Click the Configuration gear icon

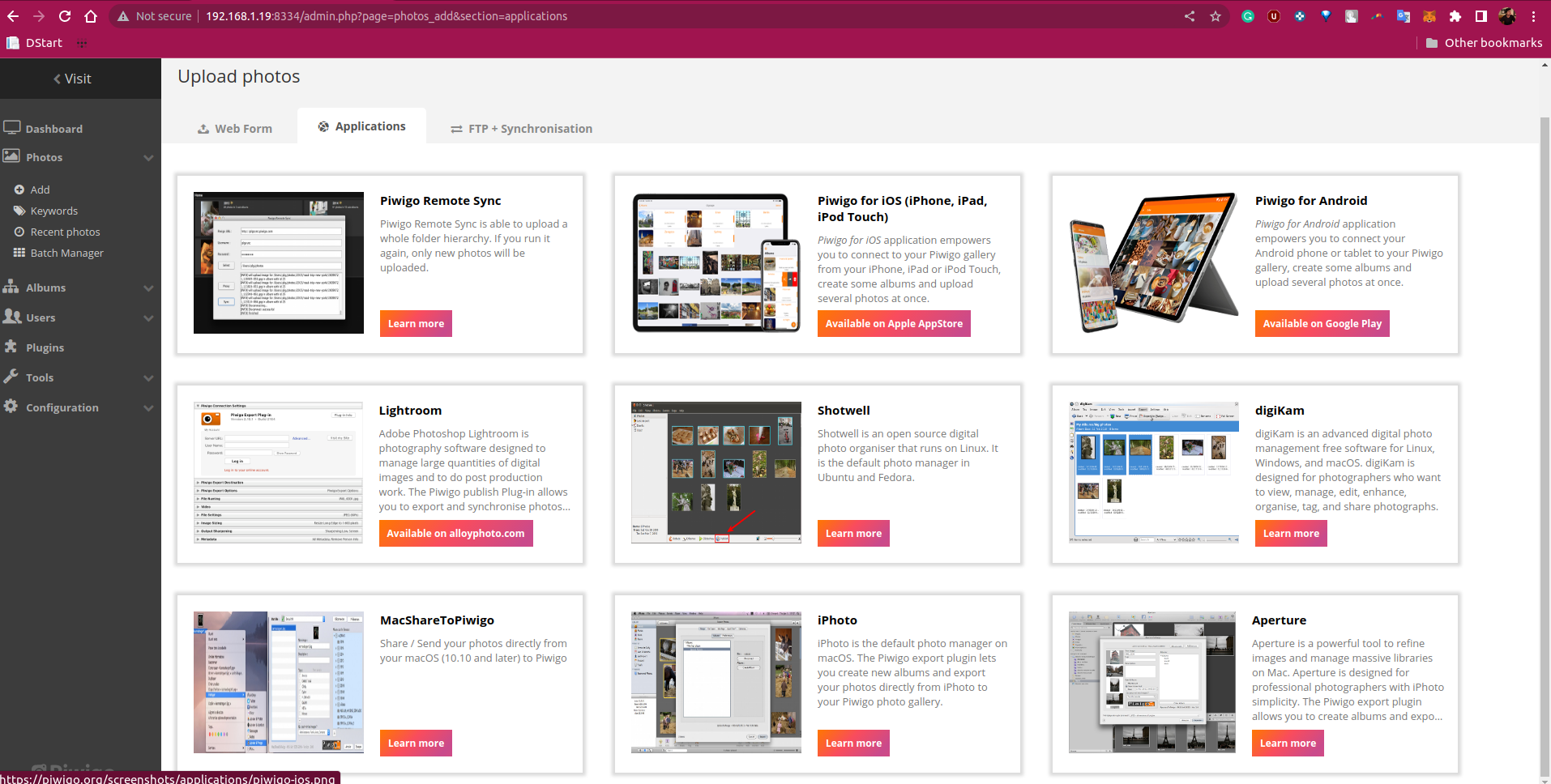(11, 407)
